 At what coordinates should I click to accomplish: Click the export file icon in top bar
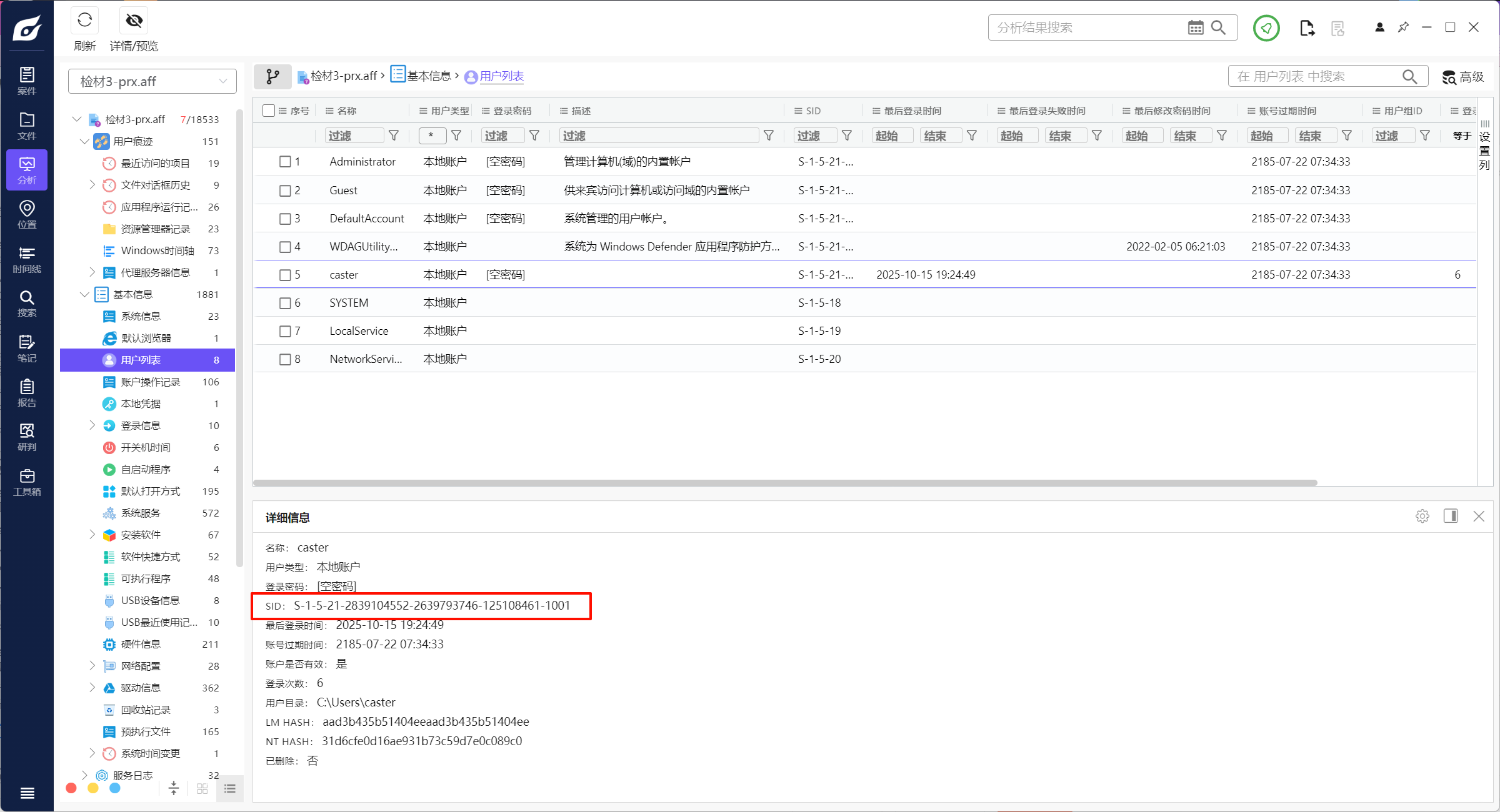1306,27
